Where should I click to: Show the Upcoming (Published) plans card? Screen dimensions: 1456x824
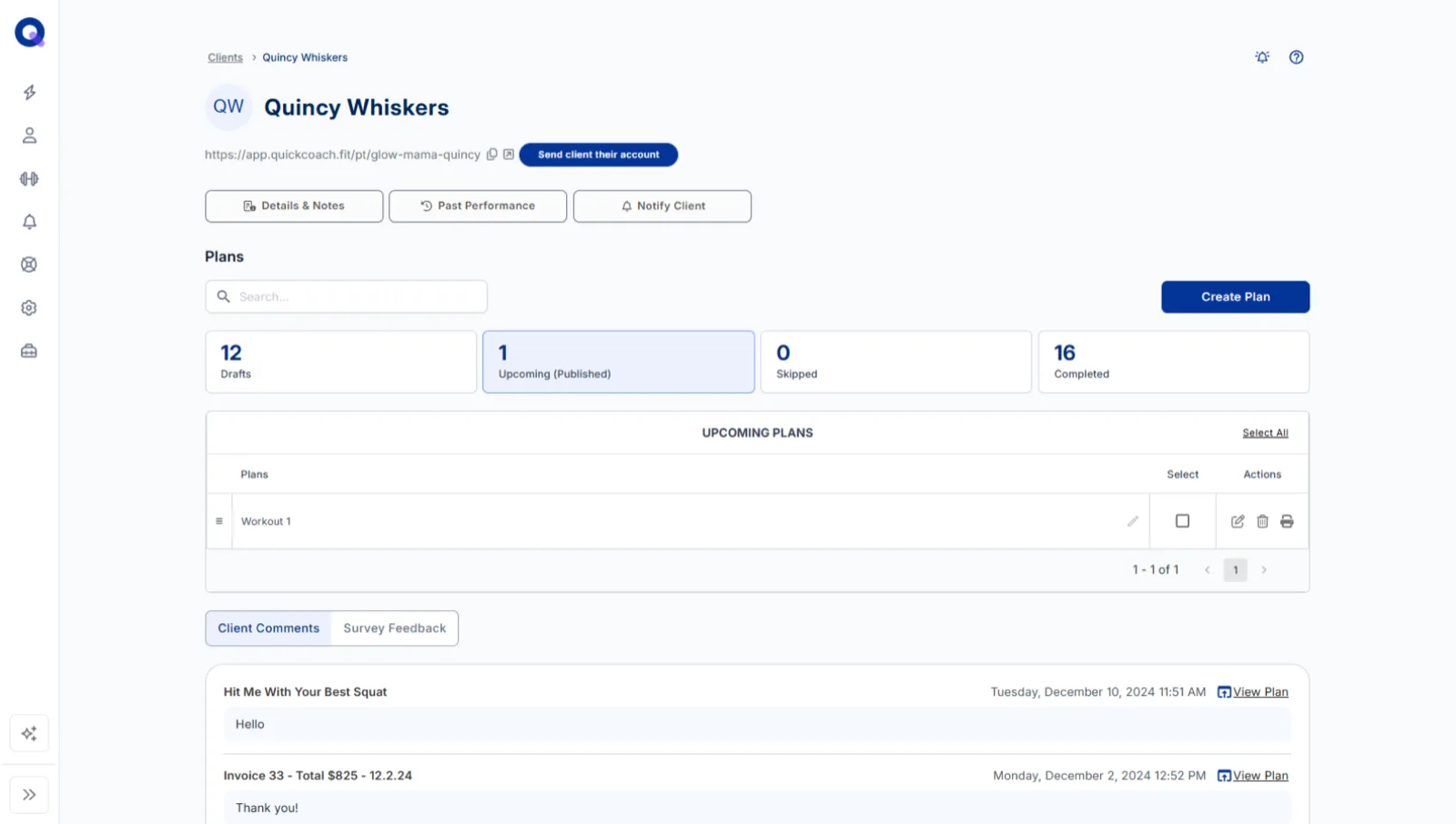tap(619, 362)
